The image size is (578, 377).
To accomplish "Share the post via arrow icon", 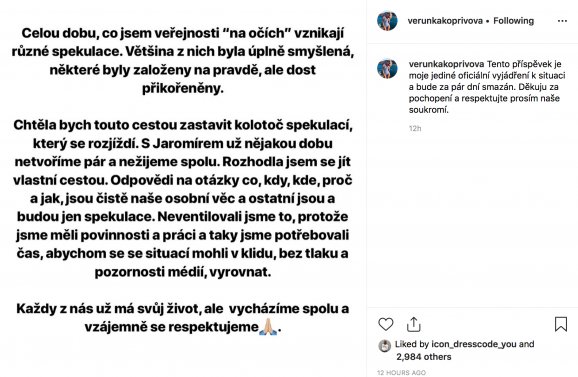I will point(414,324).
